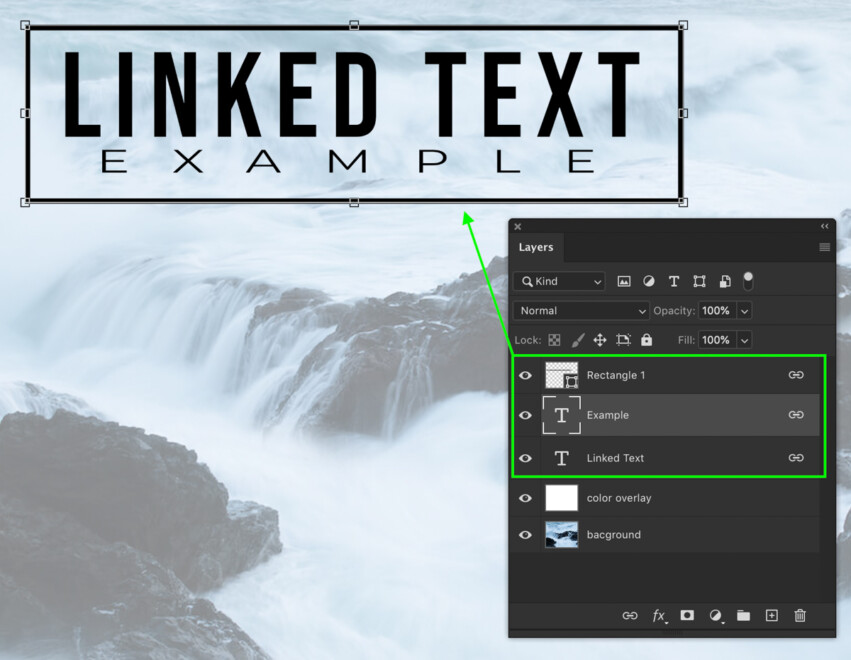Viewport: 851px width, 660px height.
Task: Open the Layers panel menu
Action: [x=825, y=247]
